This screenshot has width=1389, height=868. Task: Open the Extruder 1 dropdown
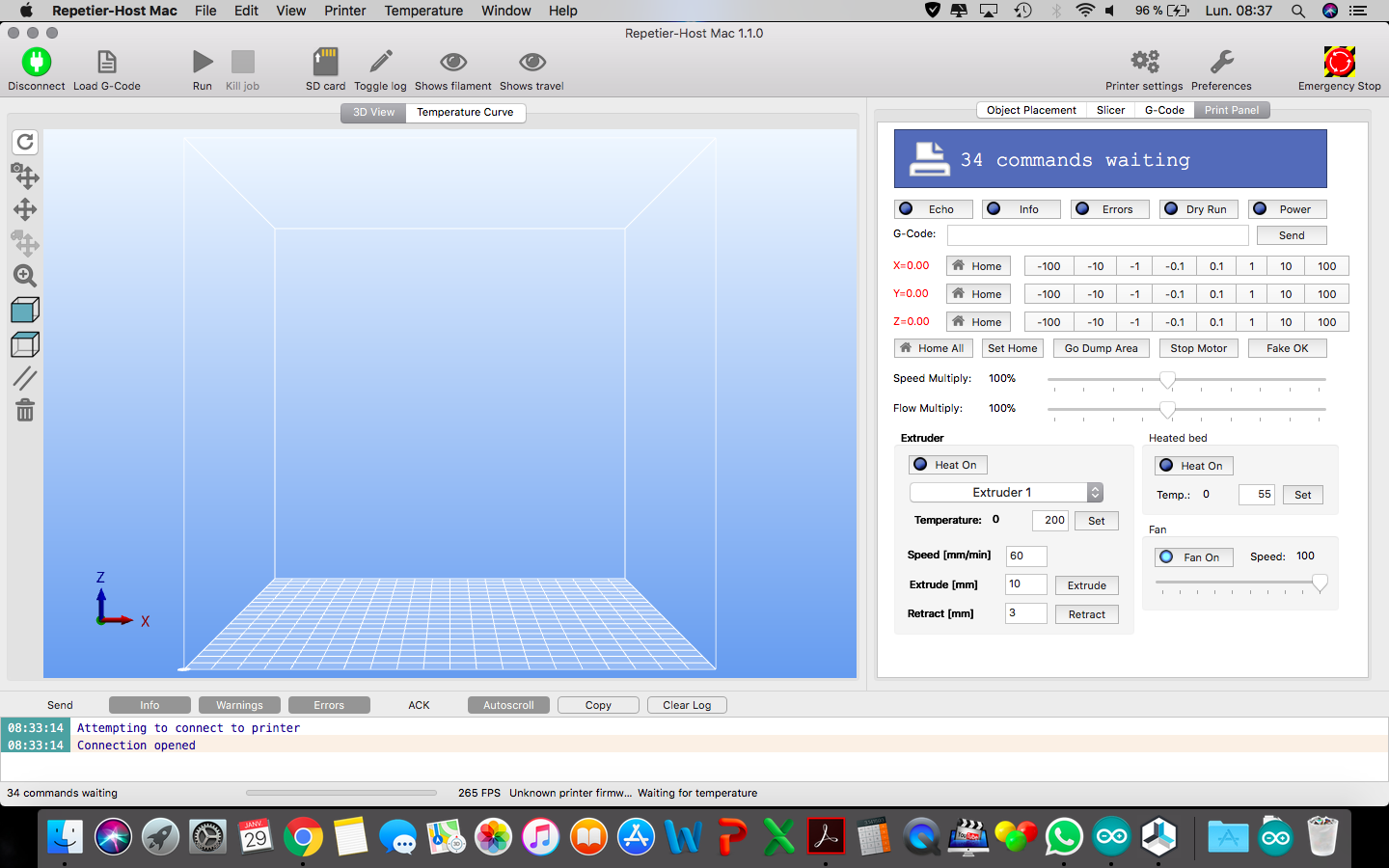[1006, 493]
